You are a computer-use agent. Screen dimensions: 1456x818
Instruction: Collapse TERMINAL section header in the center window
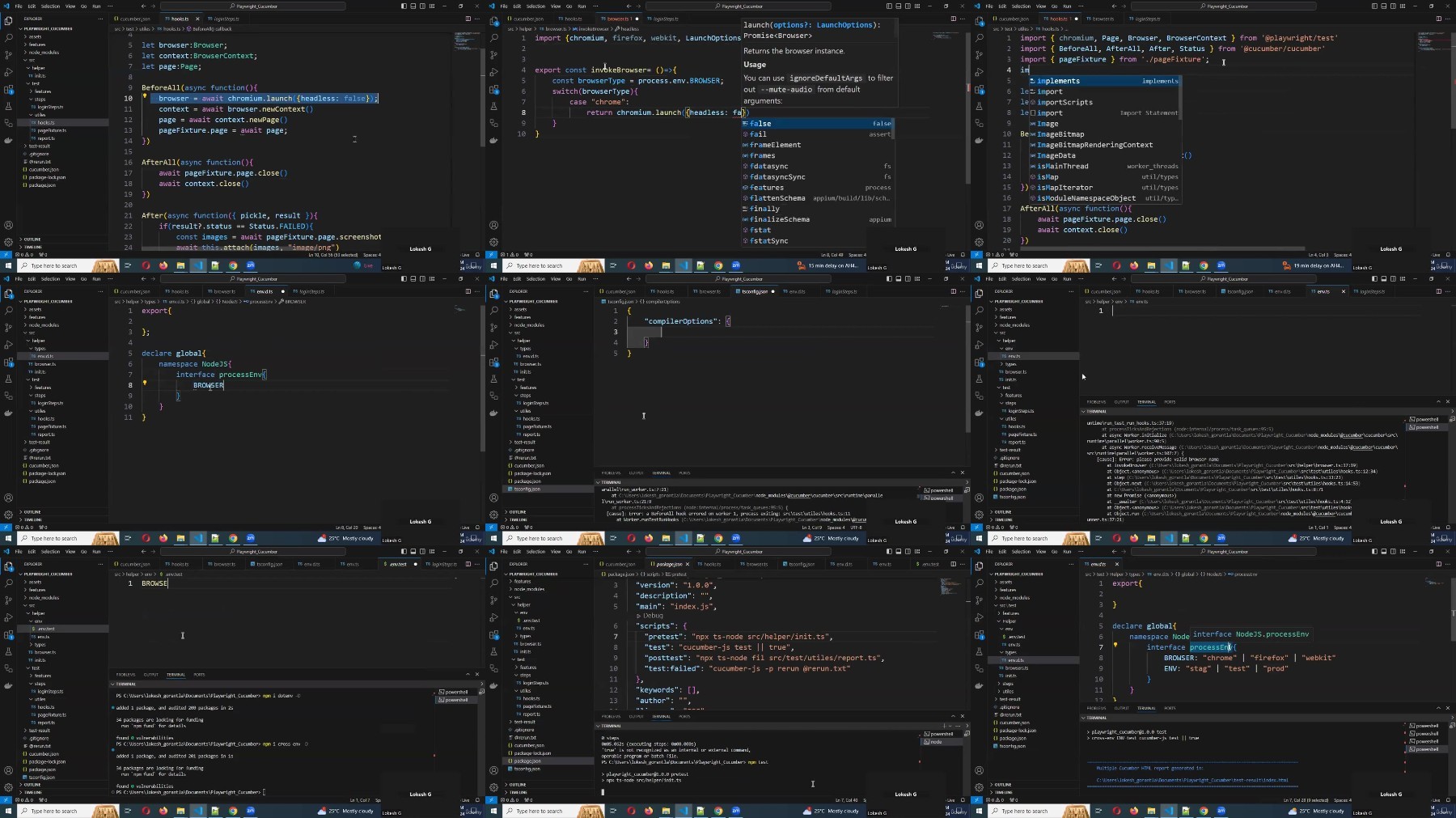point(782,482)
